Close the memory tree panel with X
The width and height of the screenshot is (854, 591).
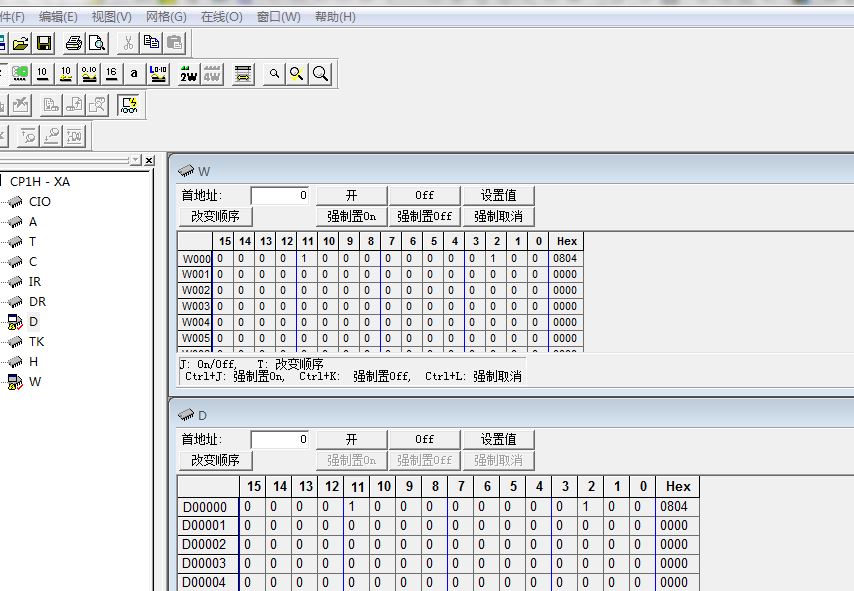(149, 160)
